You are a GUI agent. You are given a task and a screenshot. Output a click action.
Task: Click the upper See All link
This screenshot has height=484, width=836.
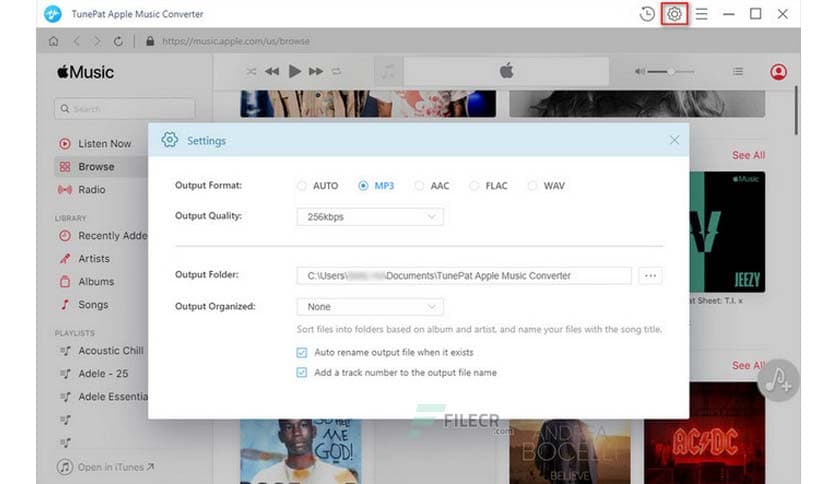[x=749, y=155]
